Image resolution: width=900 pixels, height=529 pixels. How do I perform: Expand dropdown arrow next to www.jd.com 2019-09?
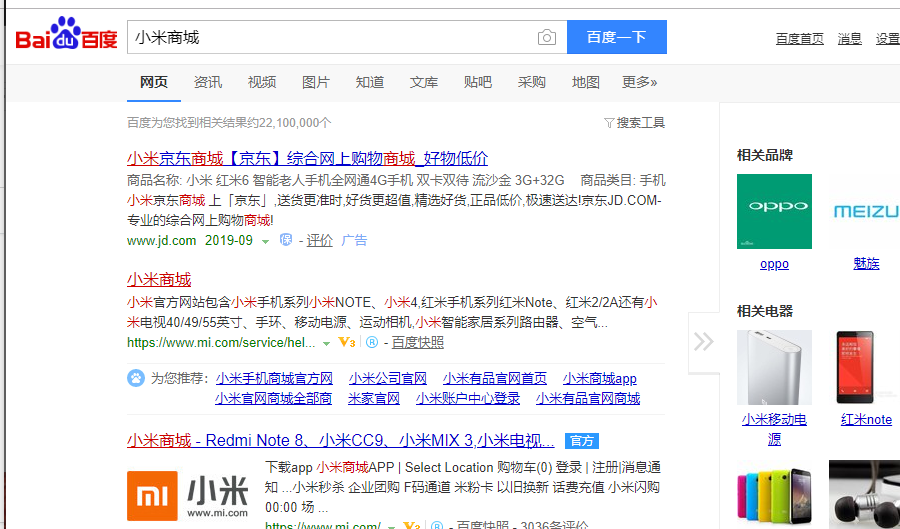[265, 242]
